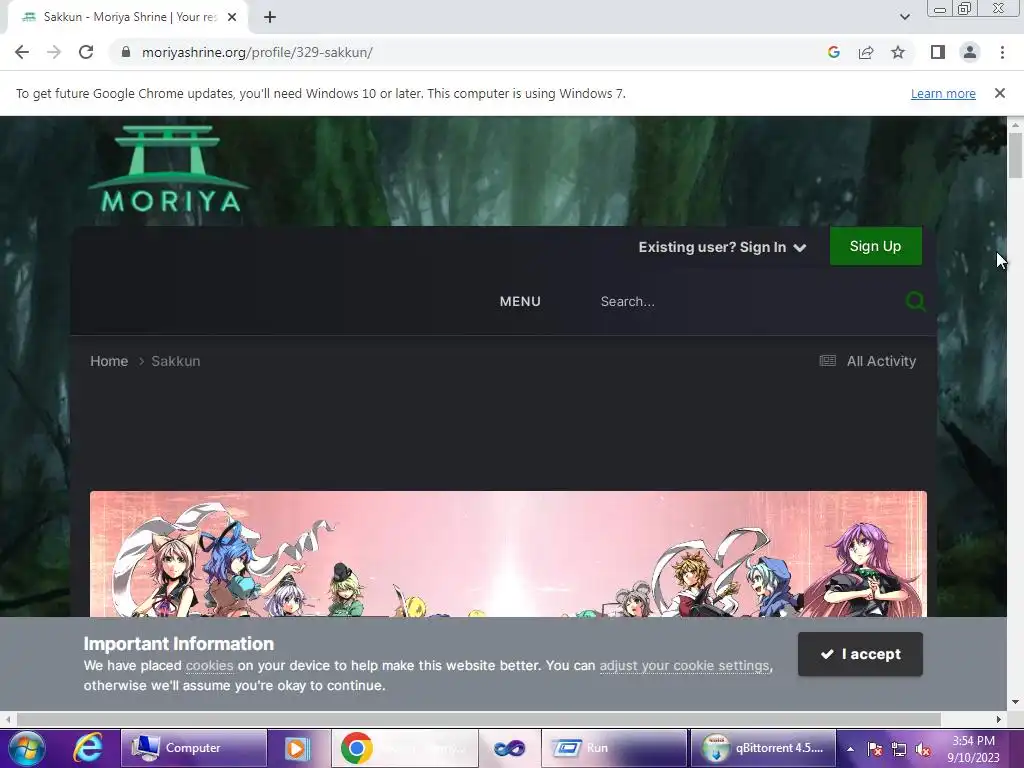
Task: Click the Action Center flag icon
Action: [x=875, y=749]
